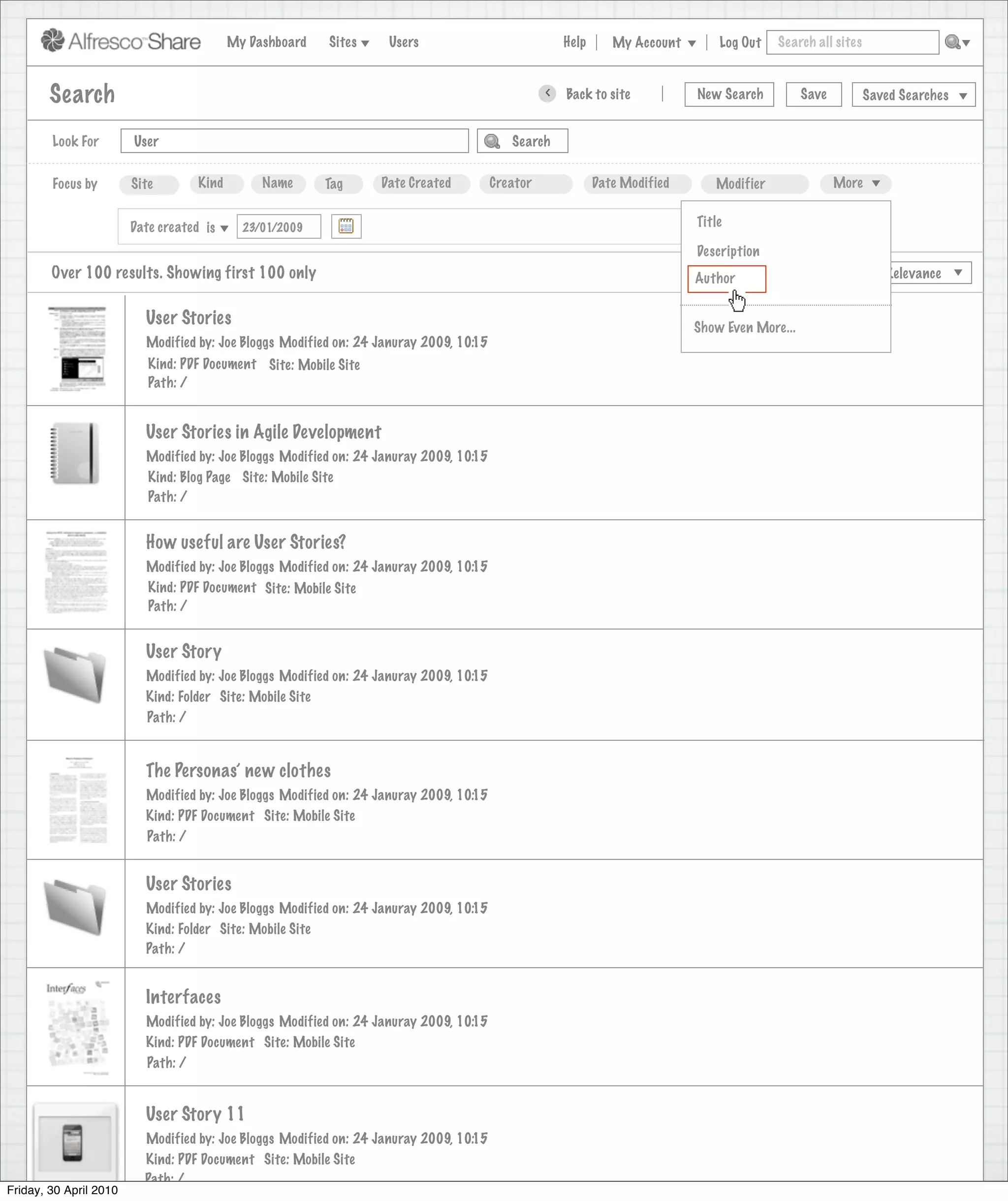Click the New Search button
The image size is (1008, 1201).
pos(729,95)
